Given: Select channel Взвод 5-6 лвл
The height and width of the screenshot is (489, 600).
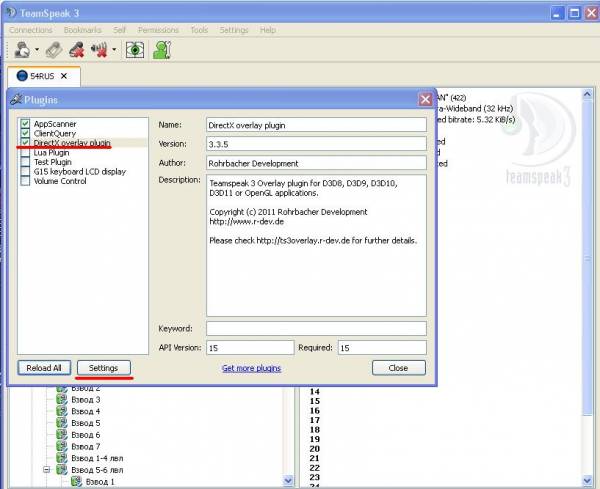Looking at the screenshot, I should pos(97,470).
